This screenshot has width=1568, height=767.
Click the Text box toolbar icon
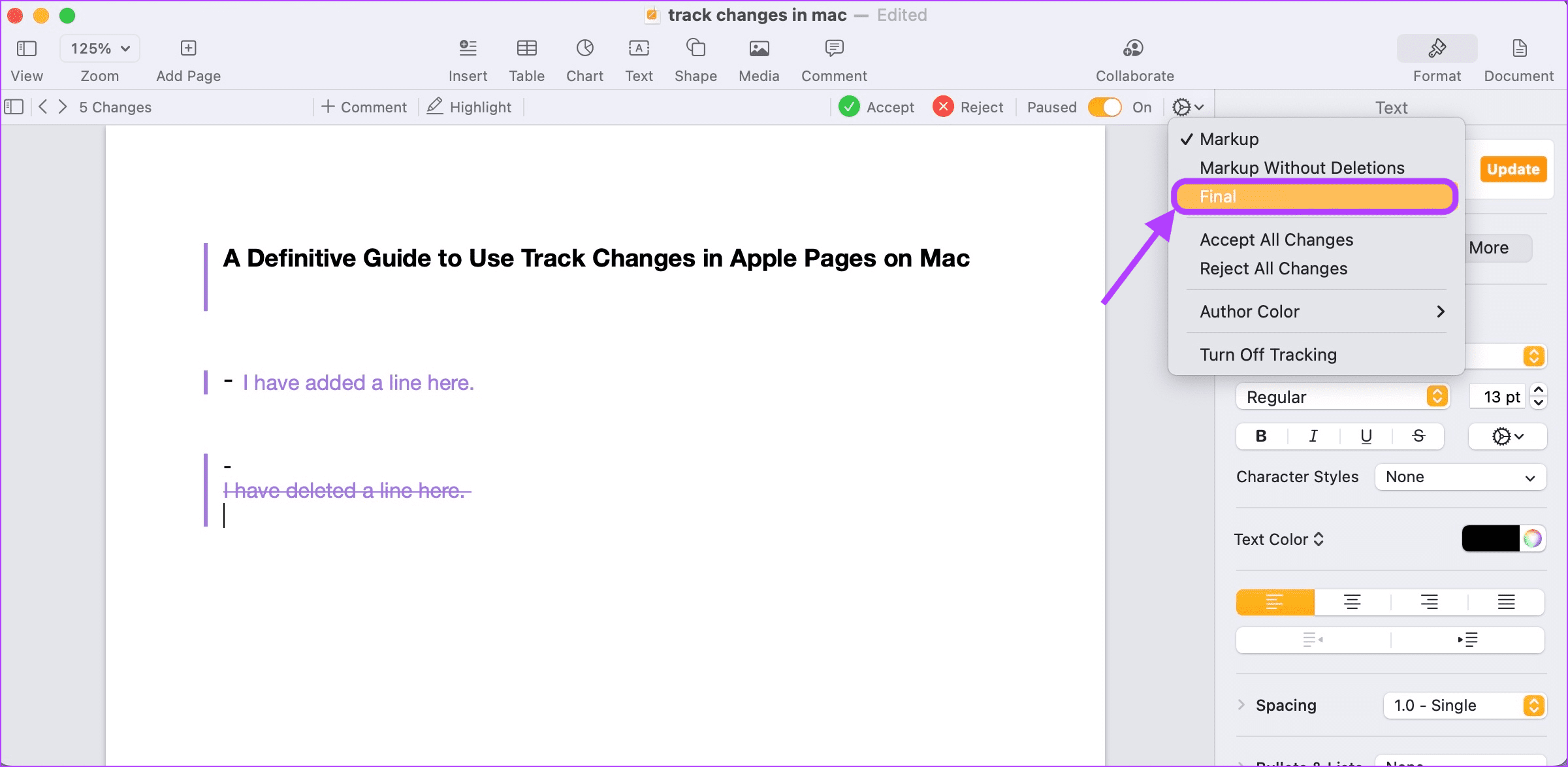639,48
